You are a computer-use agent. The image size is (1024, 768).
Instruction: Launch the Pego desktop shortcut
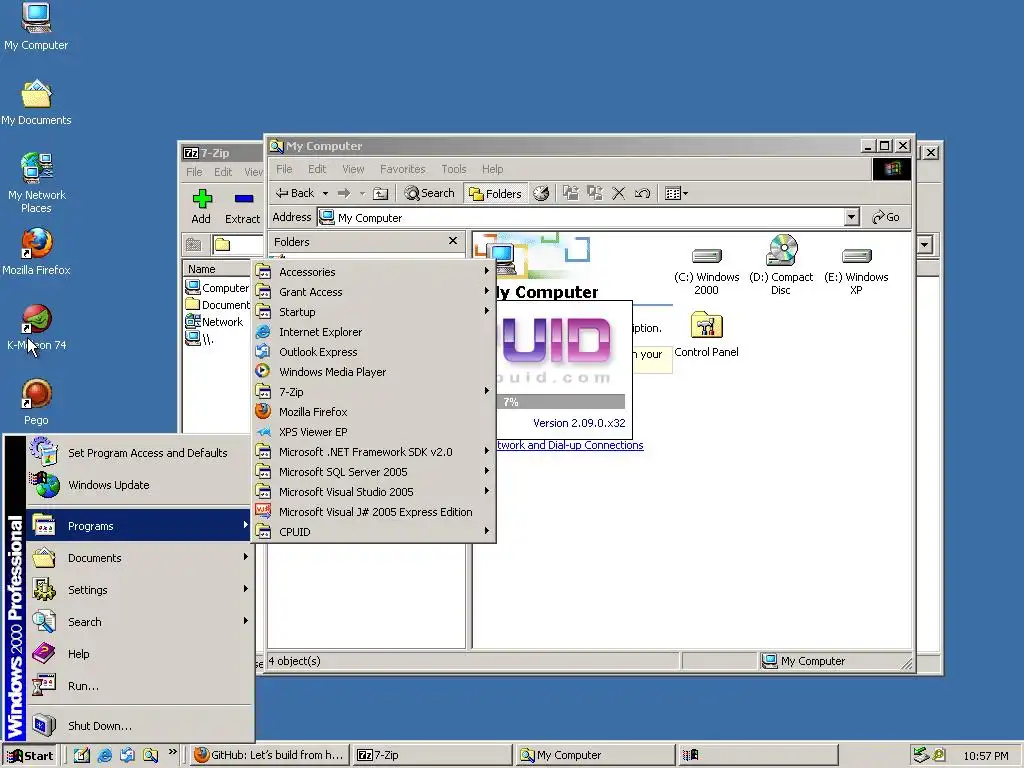pyautogui.click(x=36, y=402)
